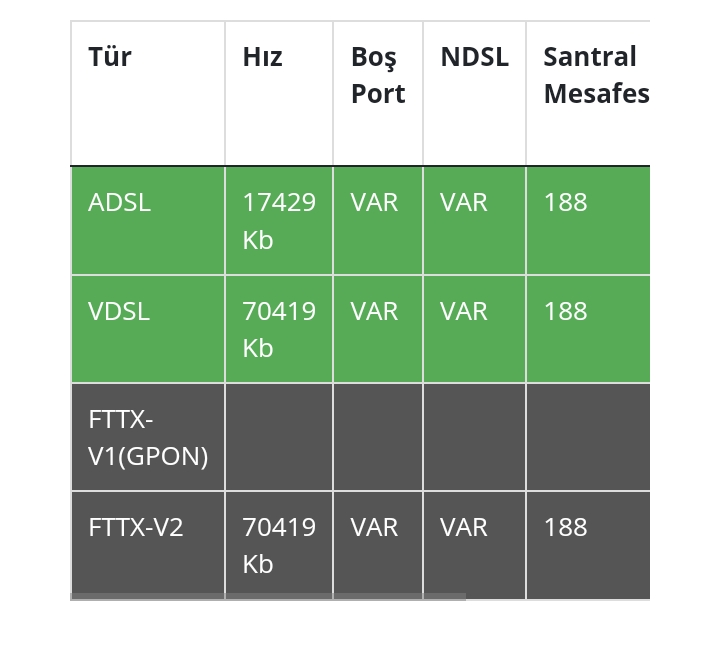Click the horizontal scrollbar below the table

268,597
